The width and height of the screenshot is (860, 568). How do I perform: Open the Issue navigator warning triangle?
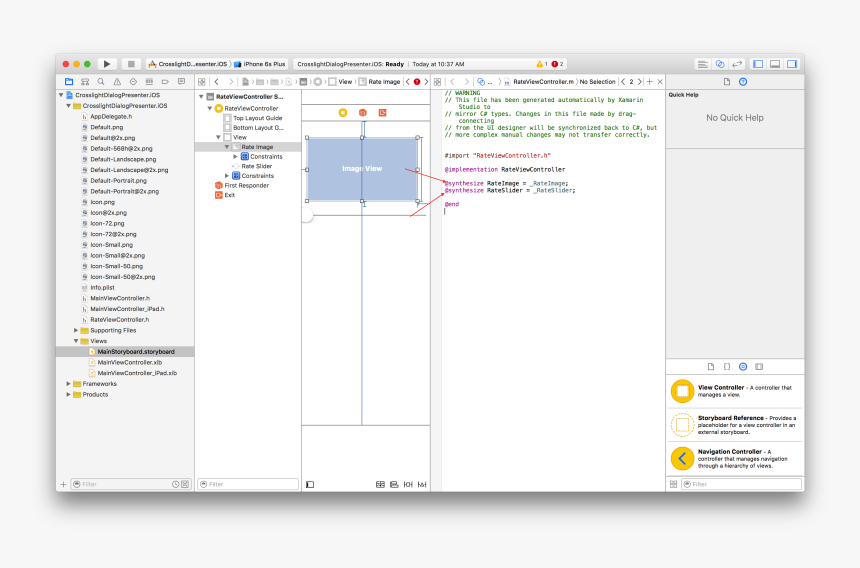117,82
